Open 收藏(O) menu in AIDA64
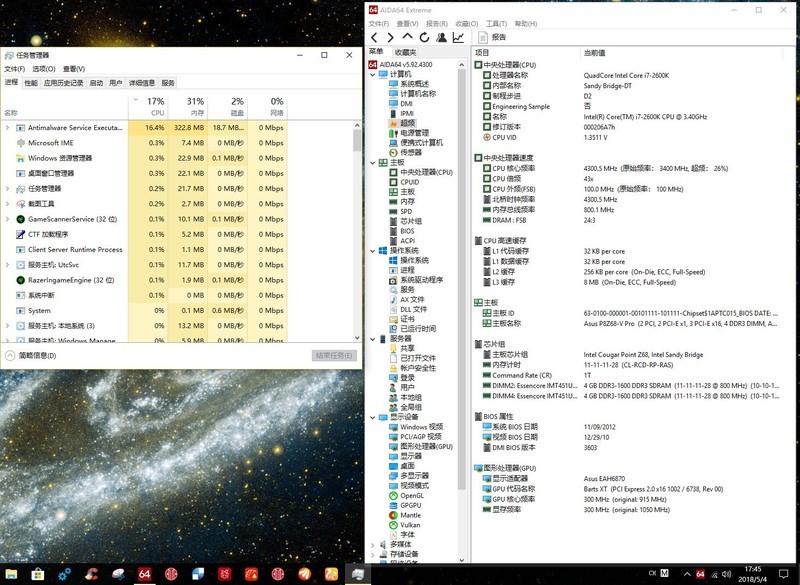The width and height of the screenshot is (800, 585). pyautogui.click(x=467, y=24)
